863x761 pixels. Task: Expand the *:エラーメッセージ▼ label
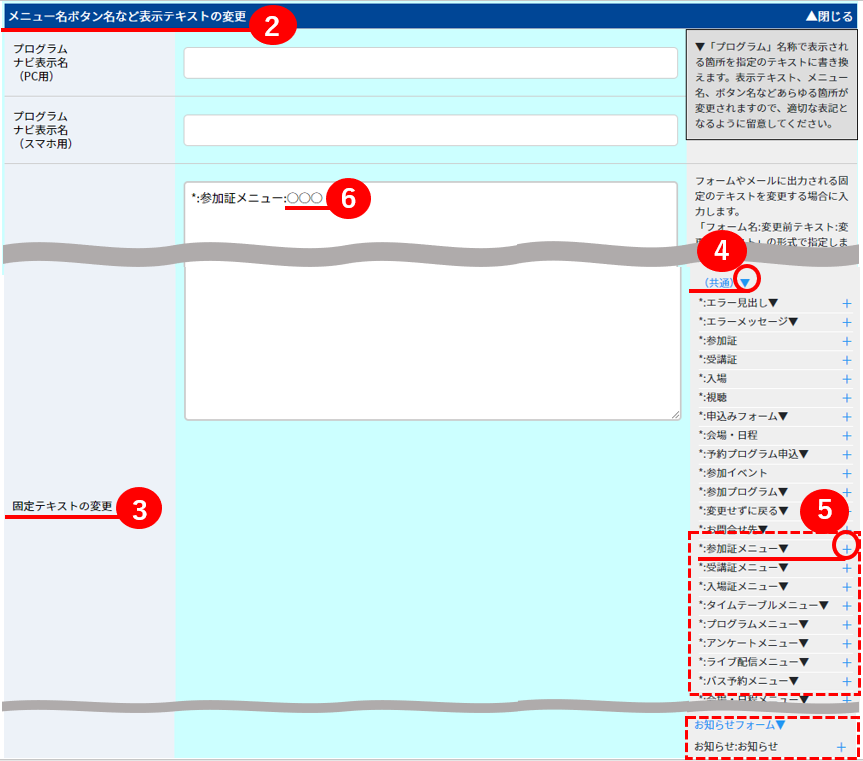point(748,321)
